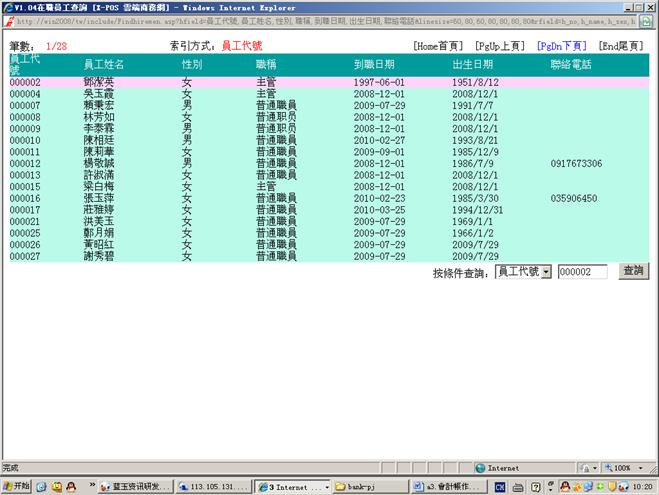The height and width of the screenshot is (495, 659).
Task: Open the 員工代號 search condition dropdown
Action: coord(524,272)
